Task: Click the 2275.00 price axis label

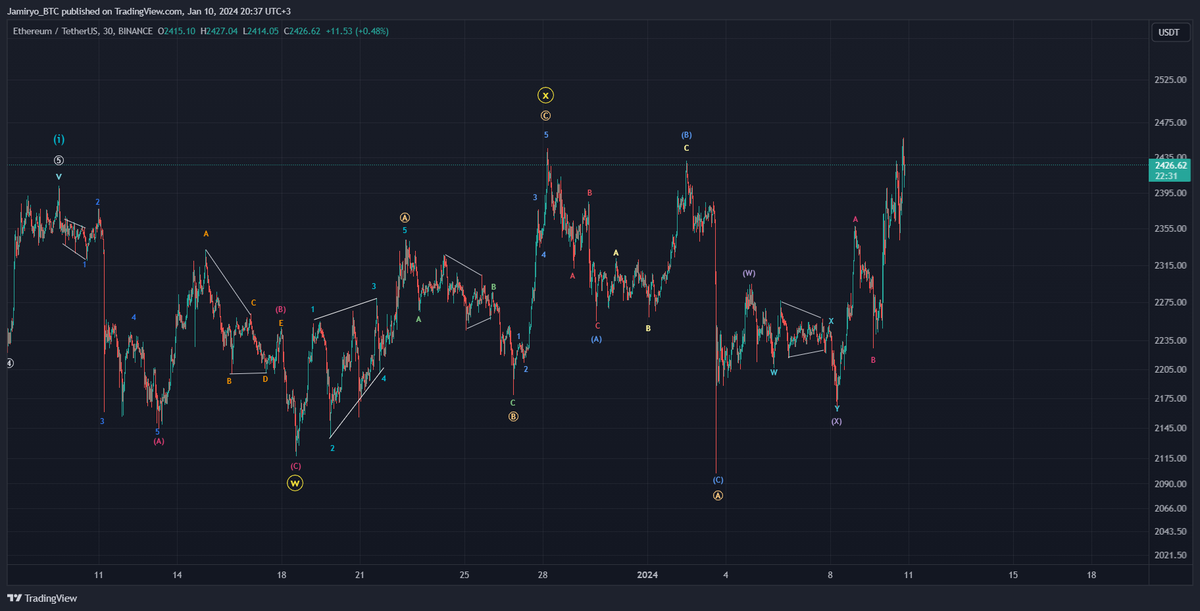Action: click(1169, 303)
